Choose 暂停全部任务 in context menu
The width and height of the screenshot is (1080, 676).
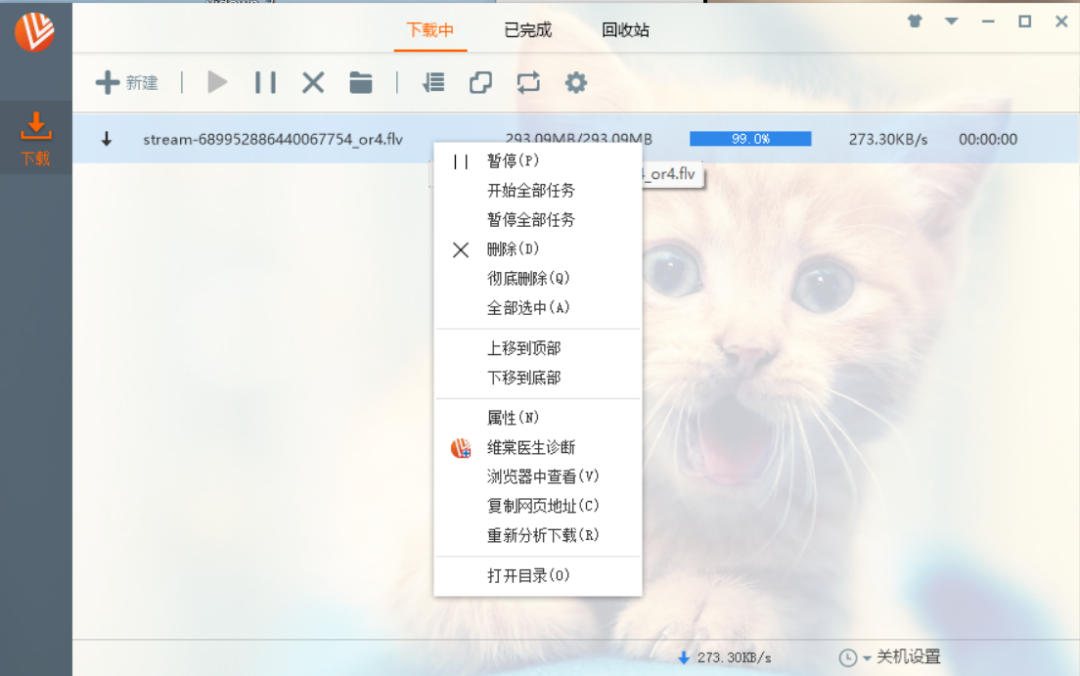538,220
